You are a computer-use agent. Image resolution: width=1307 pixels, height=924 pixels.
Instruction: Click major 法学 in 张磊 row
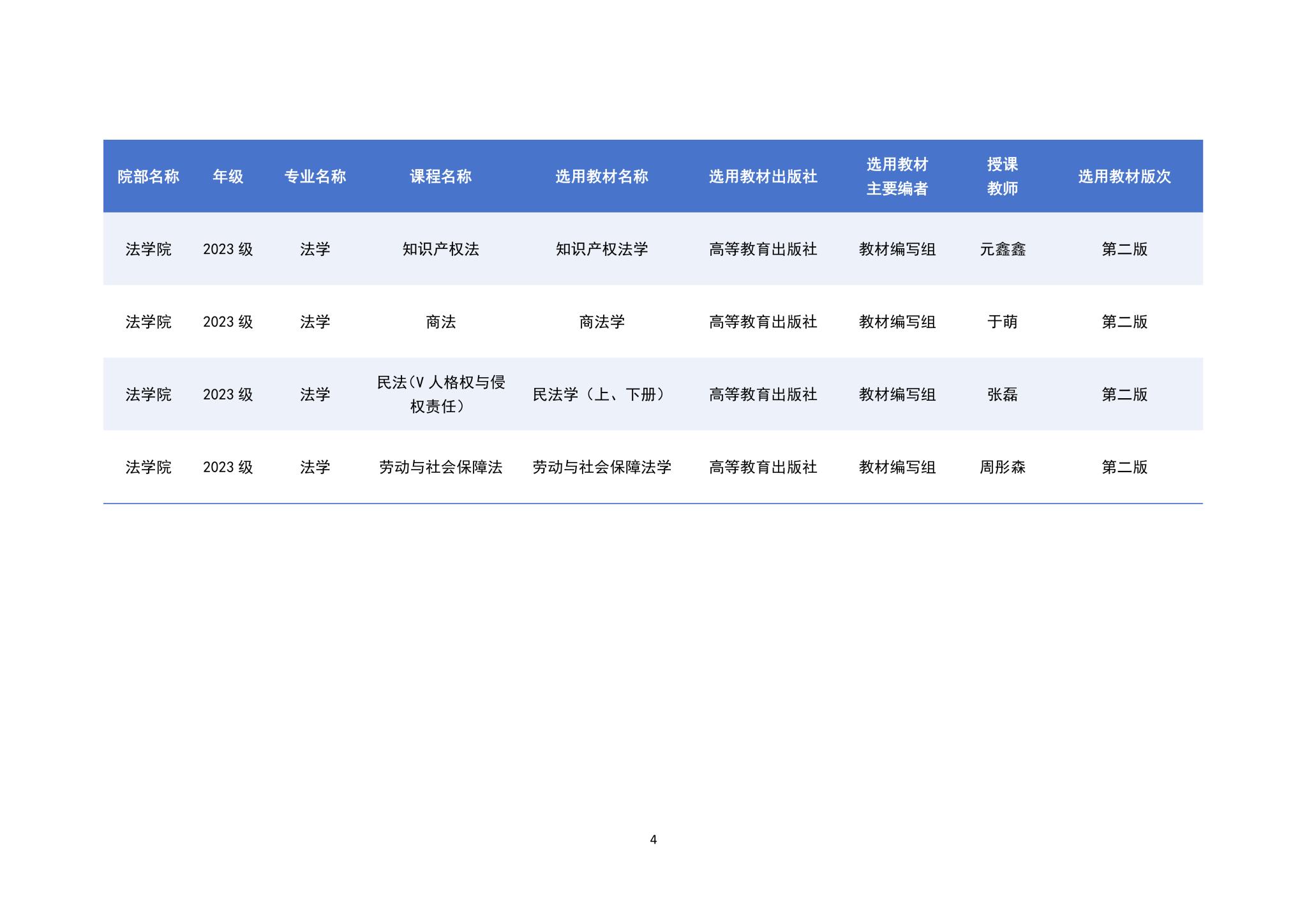315,395
